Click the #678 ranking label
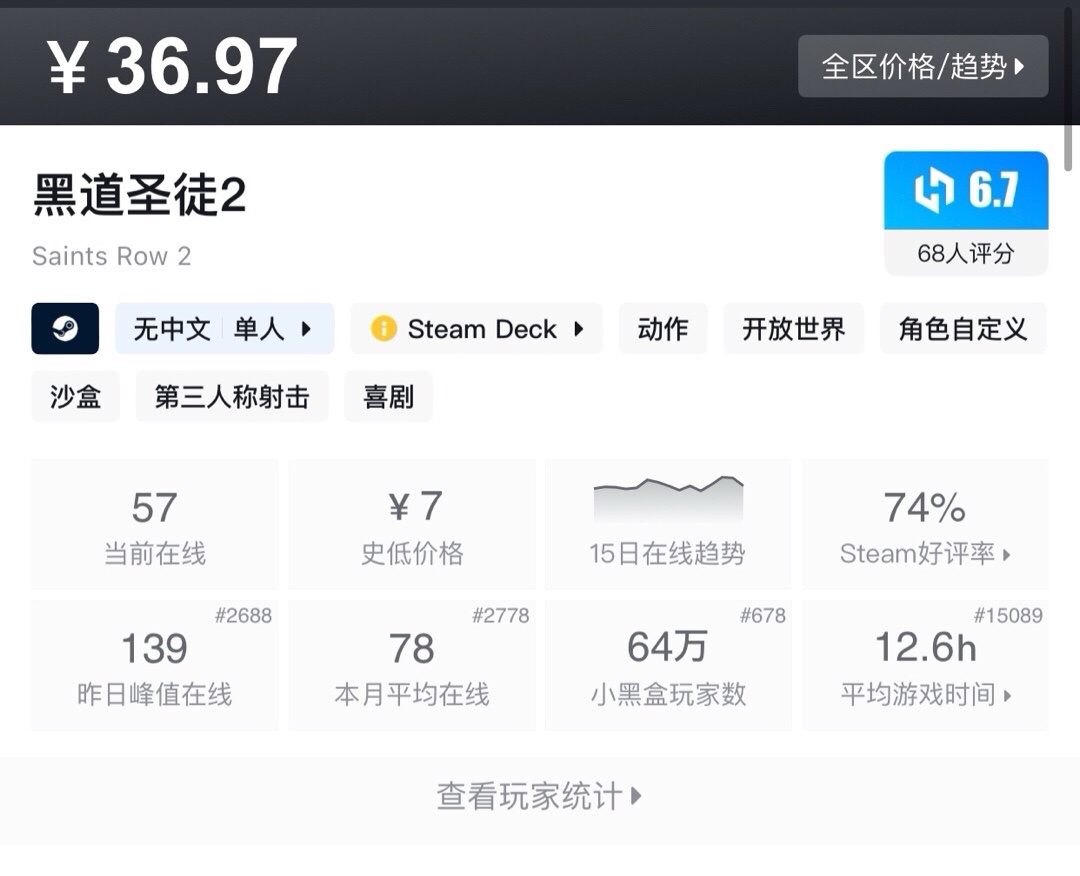The image size is (1080, 876). [x=762, y=616]
